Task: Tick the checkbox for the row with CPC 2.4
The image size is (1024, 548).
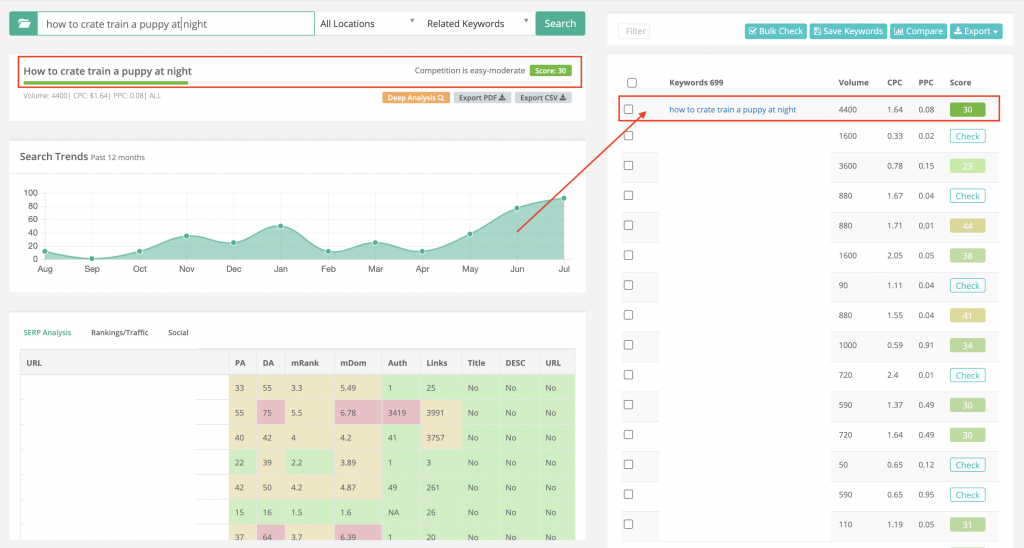Action: pos(628,375)
